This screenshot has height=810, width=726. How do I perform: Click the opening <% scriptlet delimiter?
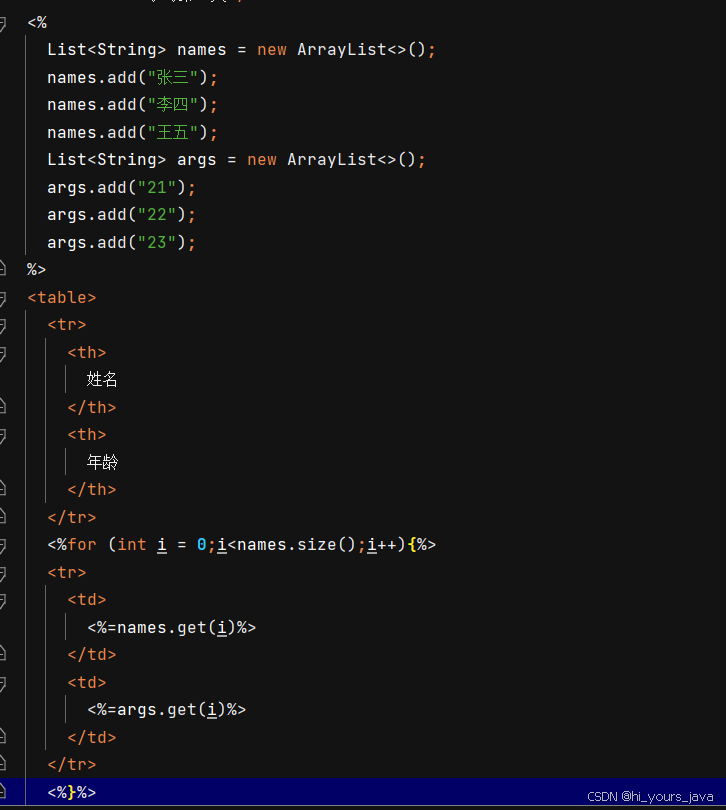tap(37, 23)
